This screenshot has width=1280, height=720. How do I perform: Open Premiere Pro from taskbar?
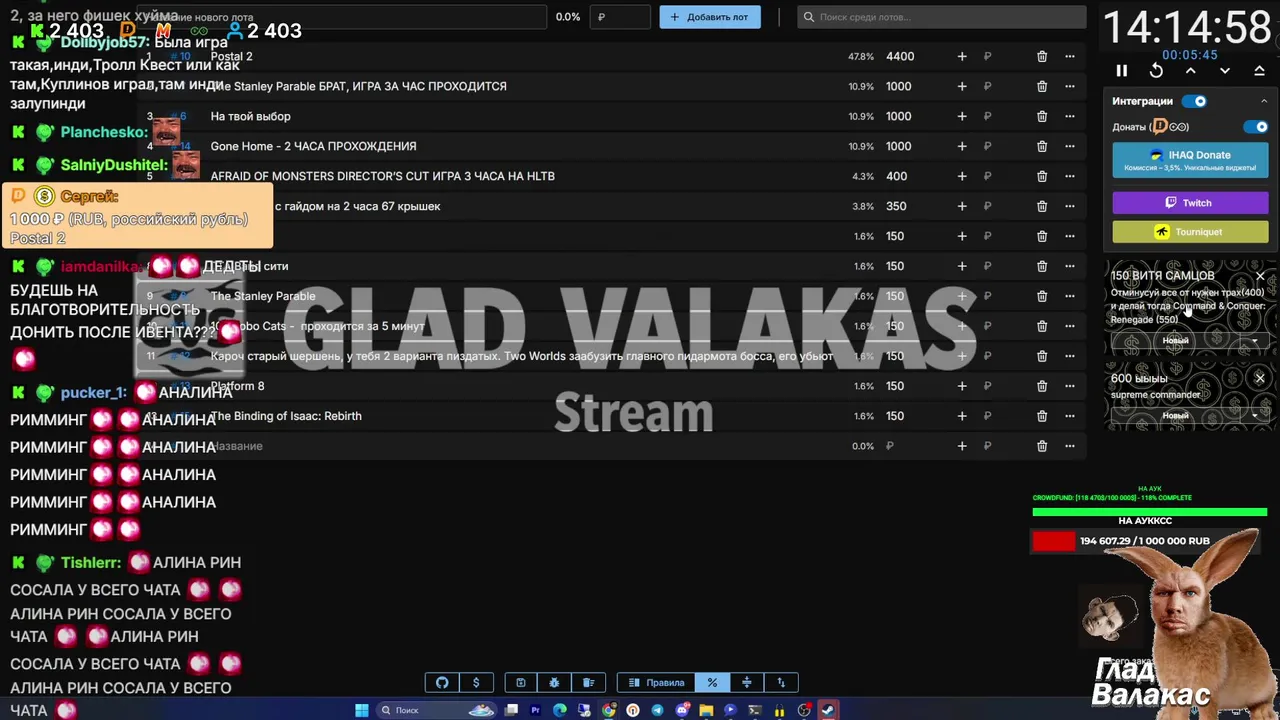pos(535,710)
